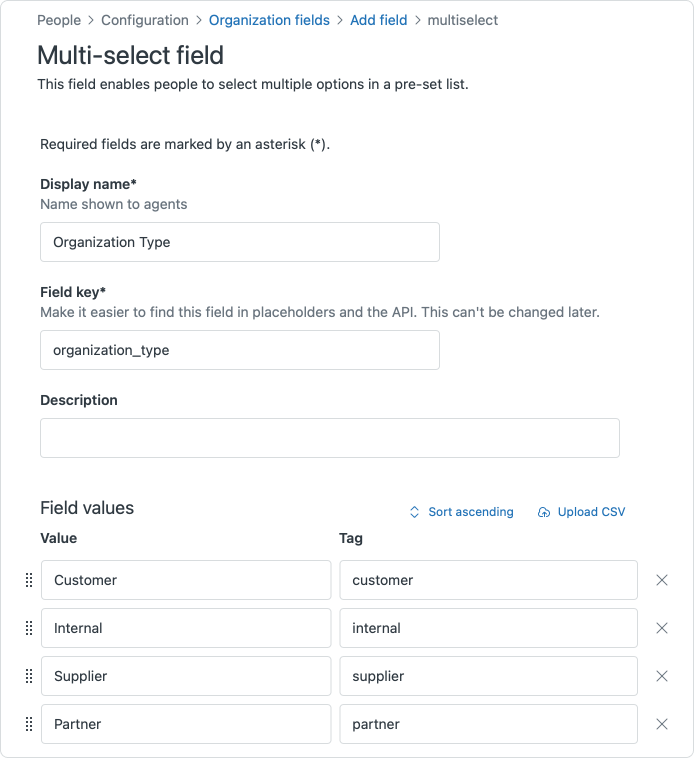Click the empty Description text box
This screenshot has height=758, width=694.
330,438
